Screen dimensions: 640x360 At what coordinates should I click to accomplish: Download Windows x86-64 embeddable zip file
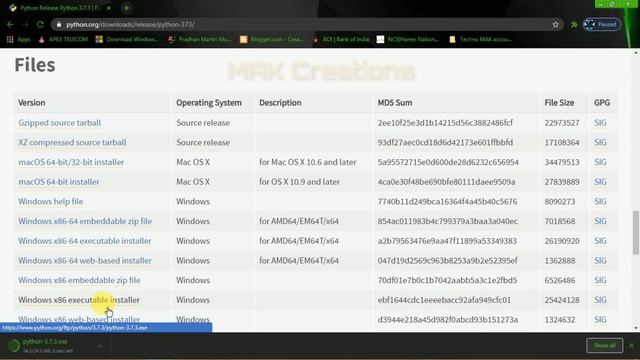coord(85,221)
